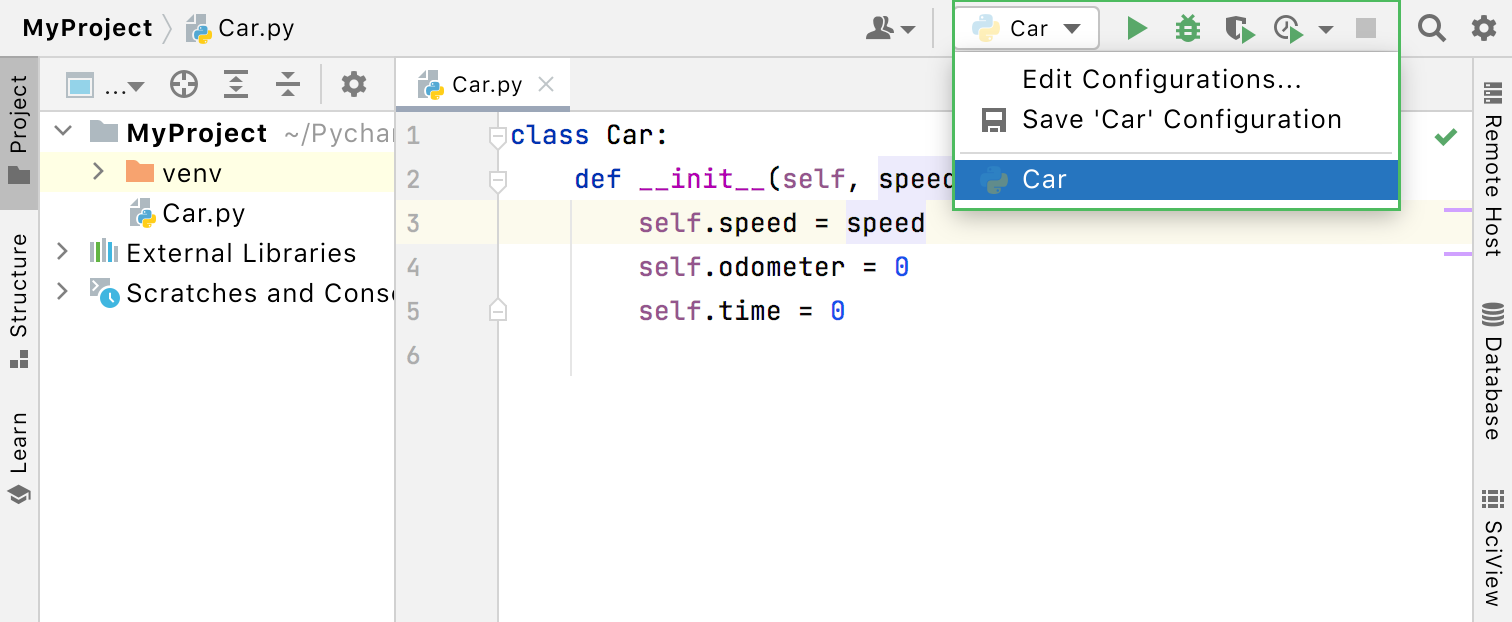
Task: Toggle the fold arrow next to class Car
Action: 497,134
